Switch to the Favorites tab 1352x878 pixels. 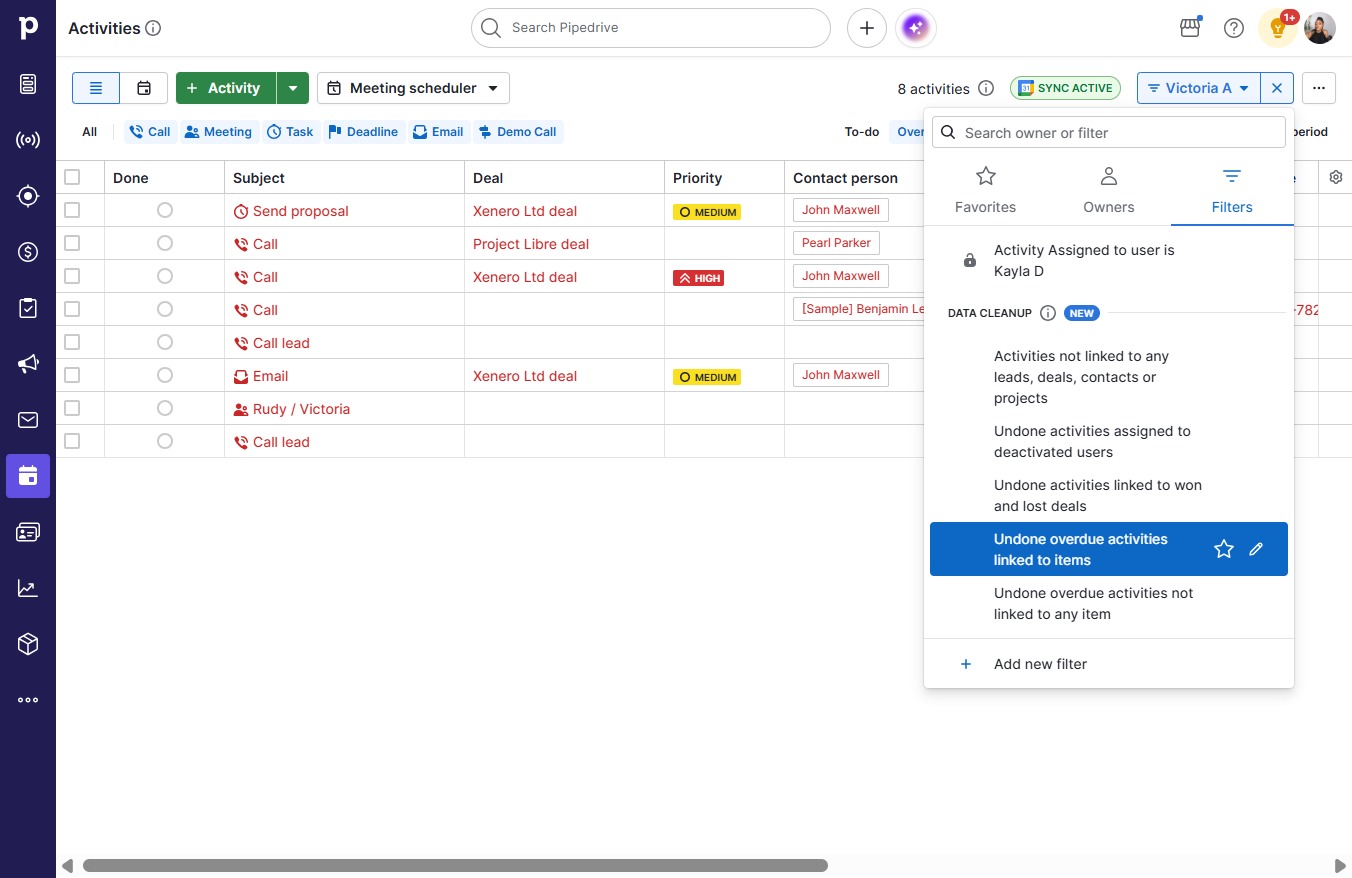(x=985, y=190)
